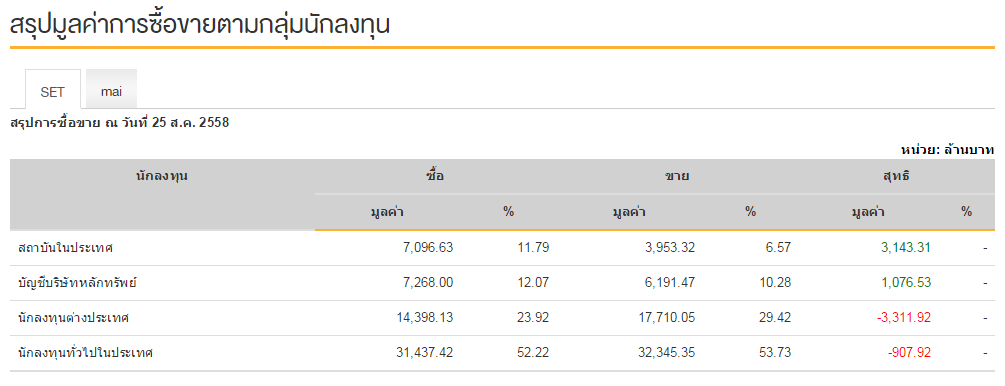Click the buy percentage 52.22
Image resolution: width=1005 pixels, height=386 pixels.
[x=533, y=353]
